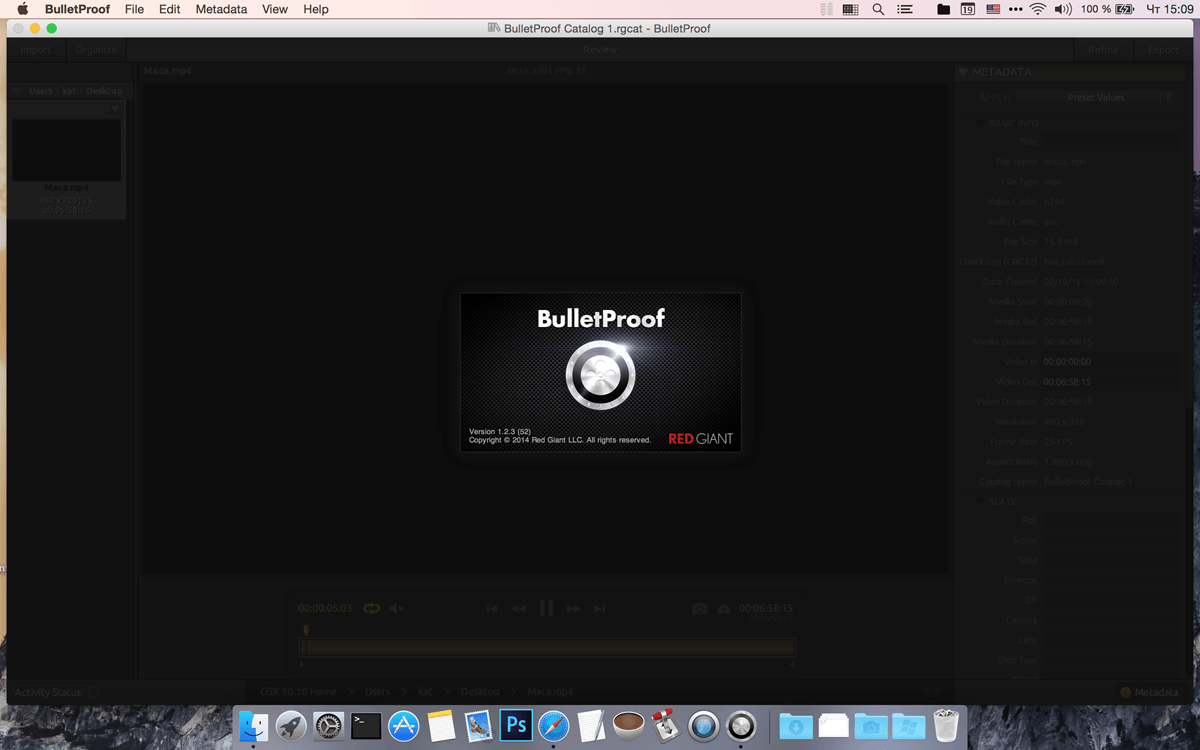Screen dimensions: 1200x750
Task: Click kat in the browser path
Action: pyautogui.click(x=70, y=91)
